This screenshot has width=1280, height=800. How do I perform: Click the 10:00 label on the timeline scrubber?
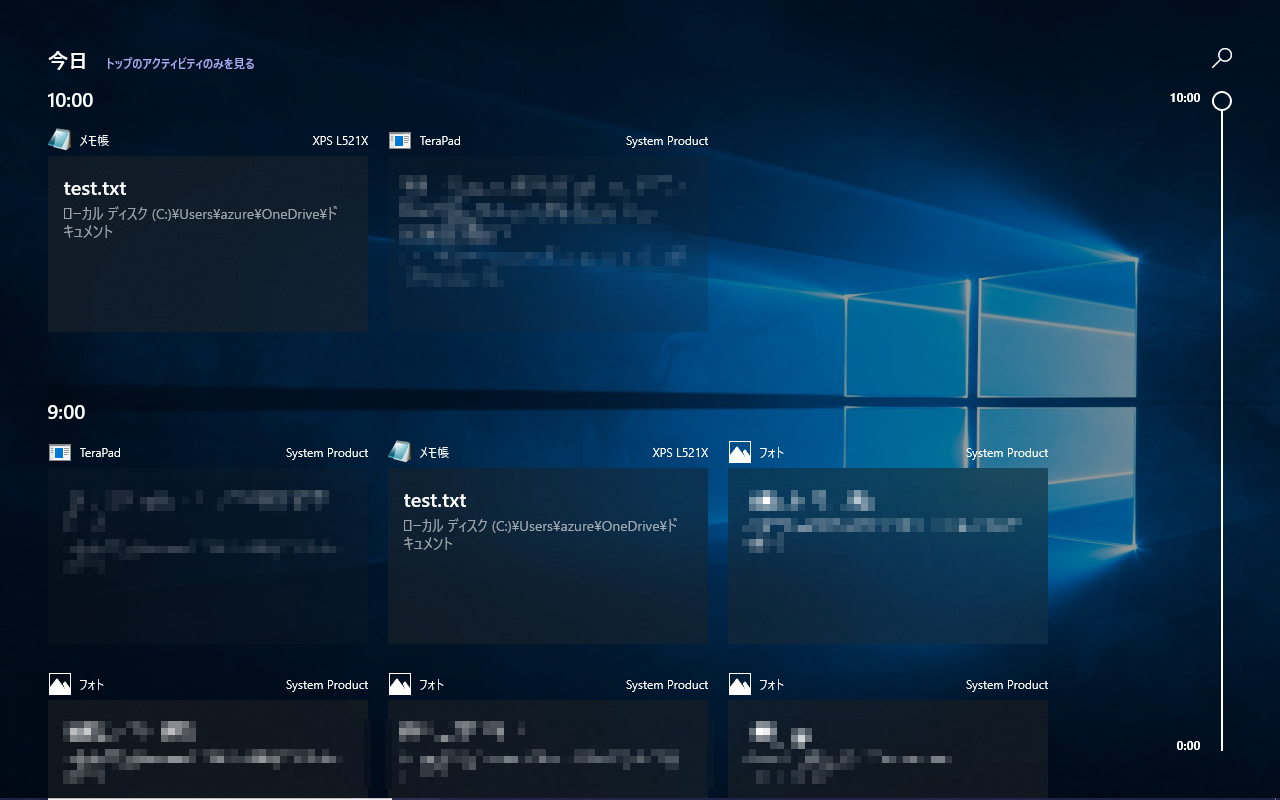[1185, 98]
